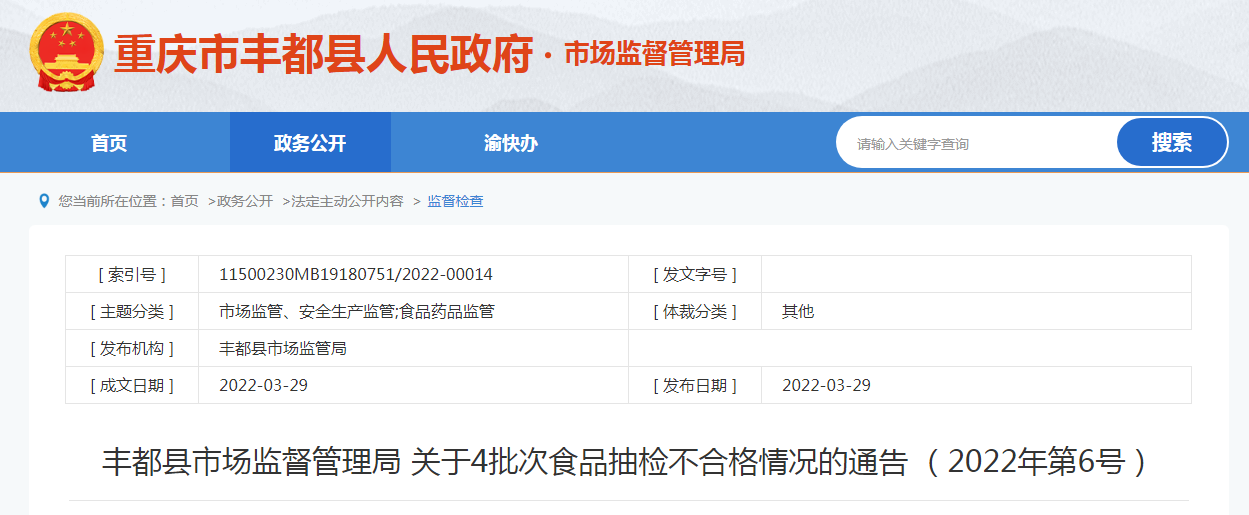Click the keyword search input field
Viewport: 1249px width, 515px height.
(x=976, y=143)
